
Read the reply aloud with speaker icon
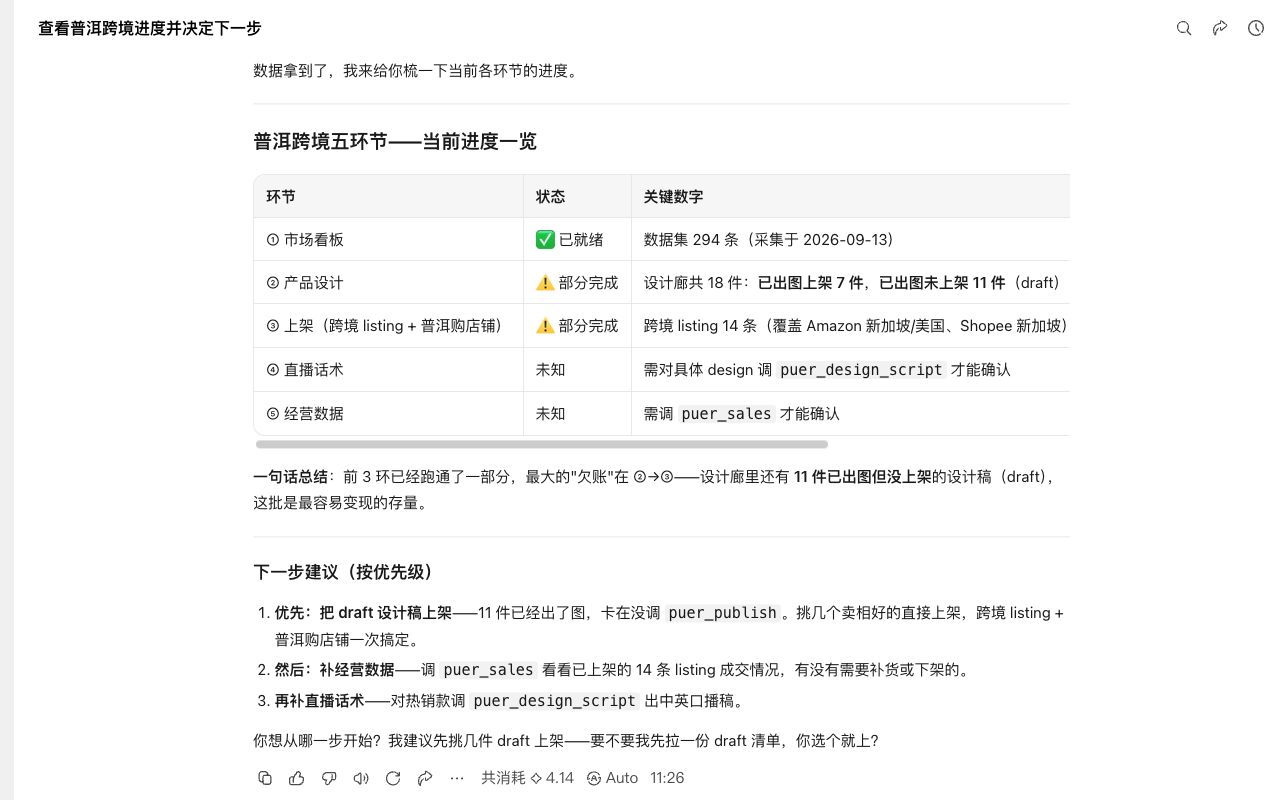[x=361, y=778]
